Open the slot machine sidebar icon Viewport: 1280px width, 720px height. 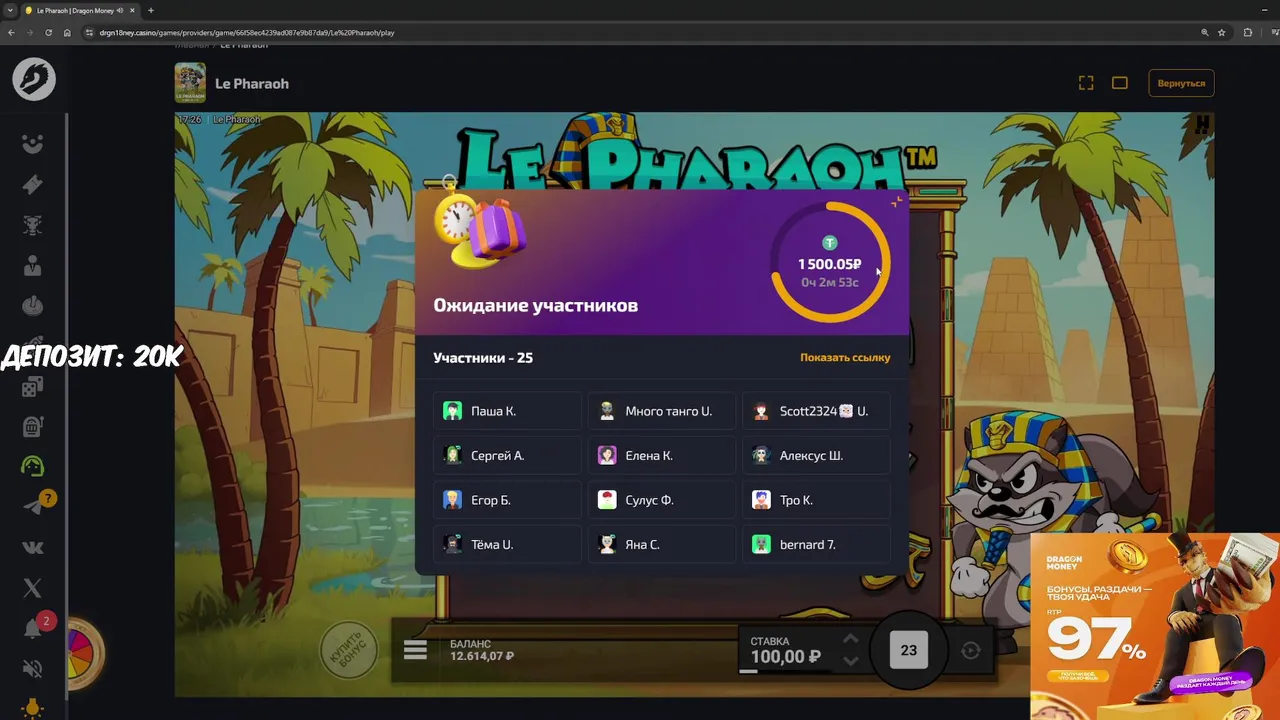coord(33,426)
